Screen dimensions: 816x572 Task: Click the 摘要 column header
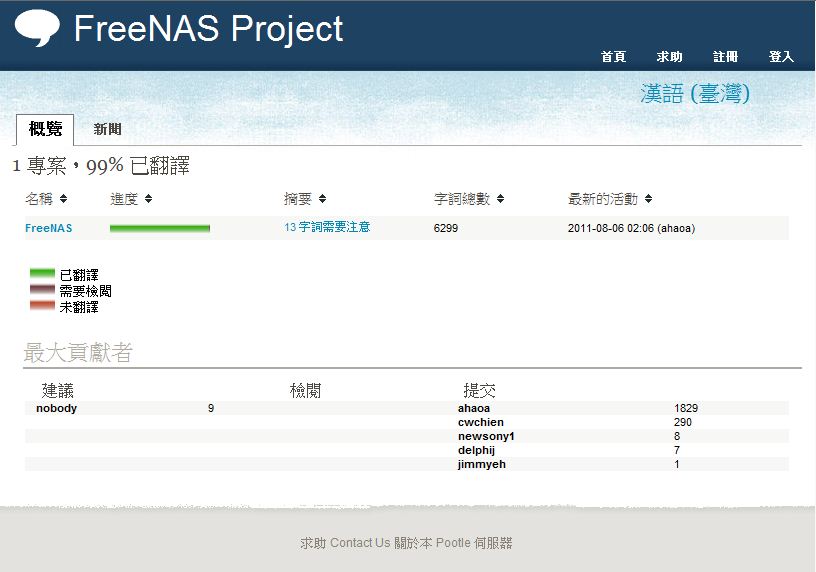(298, 199)
